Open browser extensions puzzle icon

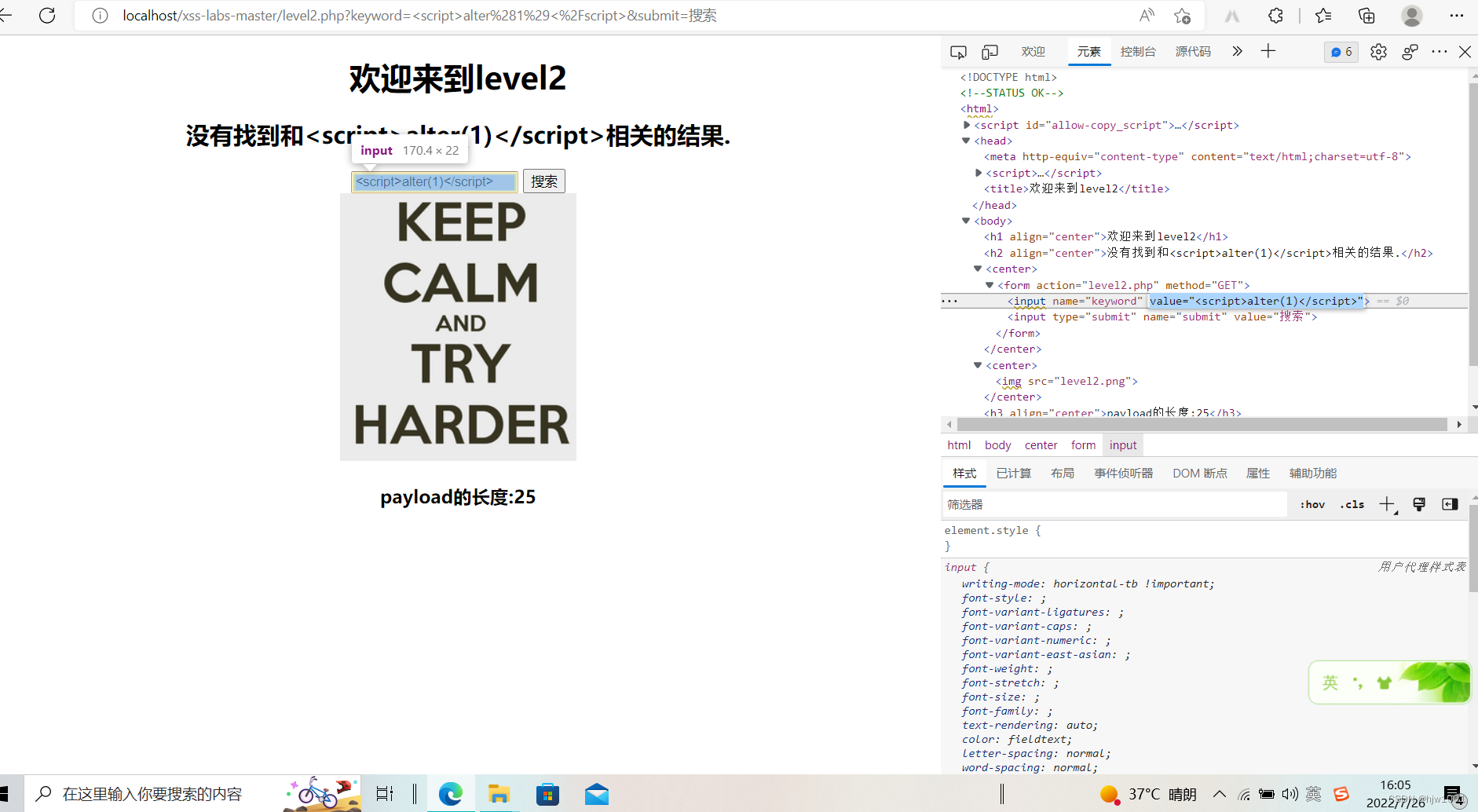click(1276, 16)
